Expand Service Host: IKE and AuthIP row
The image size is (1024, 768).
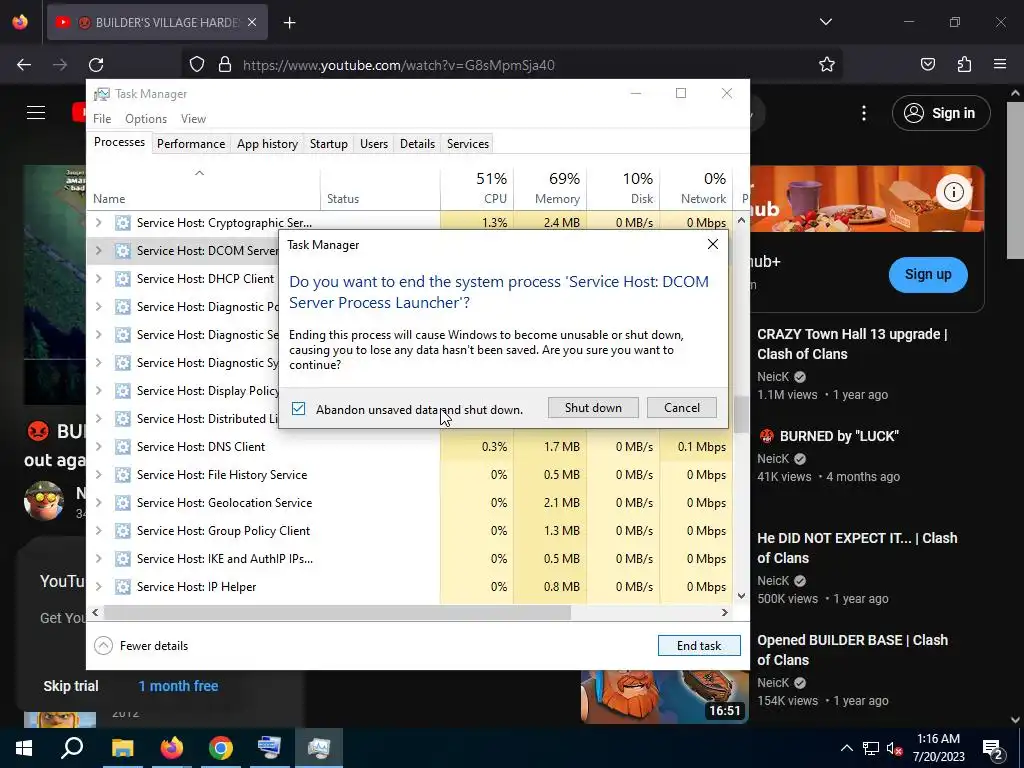click(x=99, y=559)
